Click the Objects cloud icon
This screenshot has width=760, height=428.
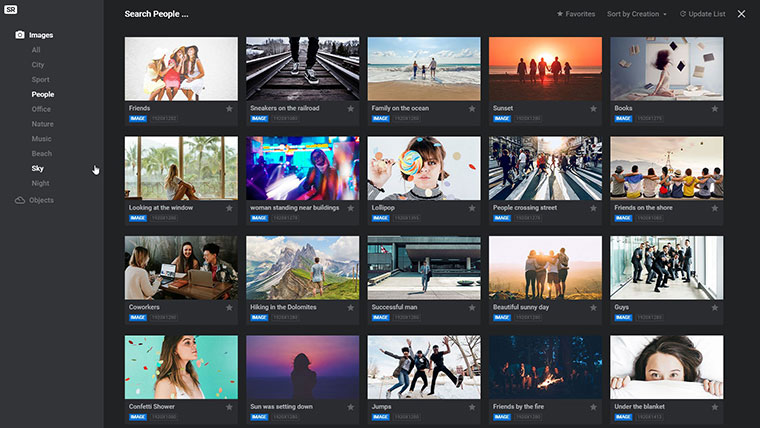20,200
